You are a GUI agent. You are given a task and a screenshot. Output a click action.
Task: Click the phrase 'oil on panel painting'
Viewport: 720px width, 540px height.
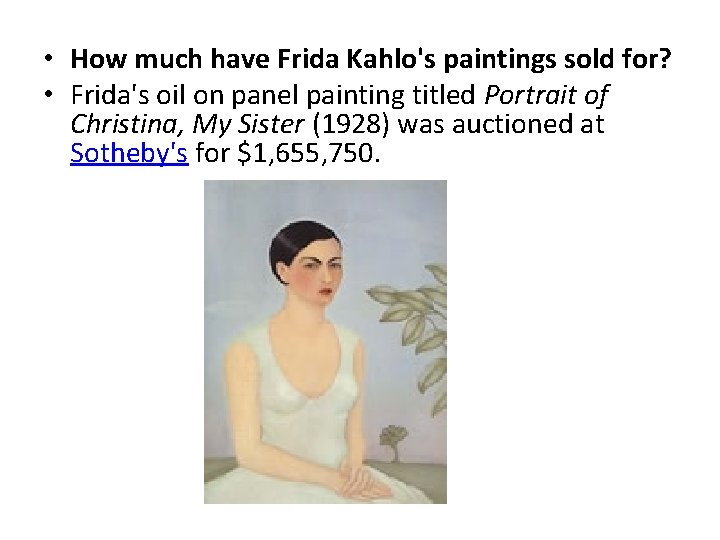tap(279, 94)
